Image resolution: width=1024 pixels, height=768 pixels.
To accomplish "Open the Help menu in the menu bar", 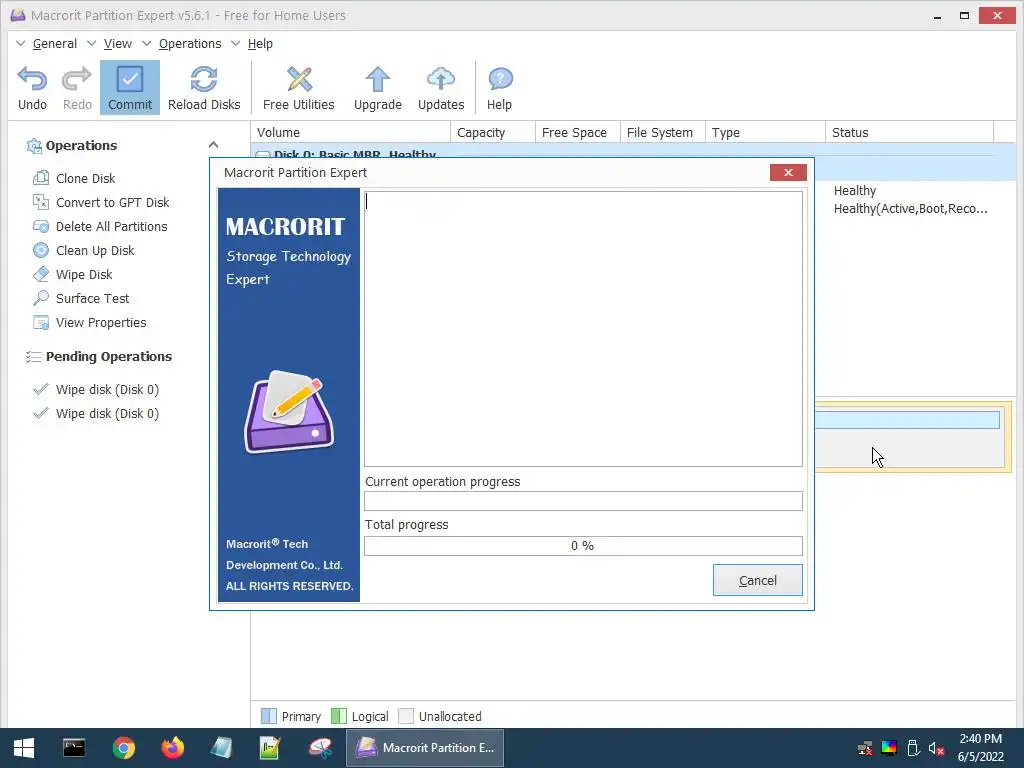I will [x=260, y=44].
